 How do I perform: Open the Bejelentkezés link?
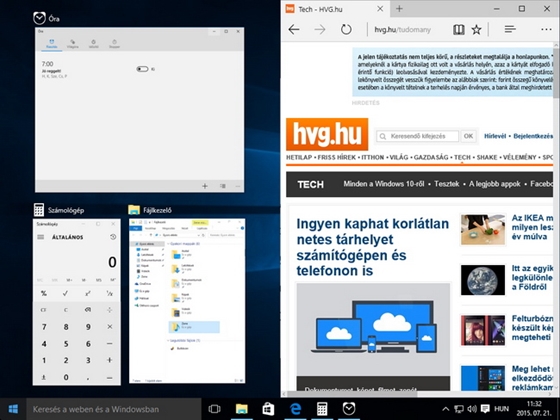click(533, 136)
